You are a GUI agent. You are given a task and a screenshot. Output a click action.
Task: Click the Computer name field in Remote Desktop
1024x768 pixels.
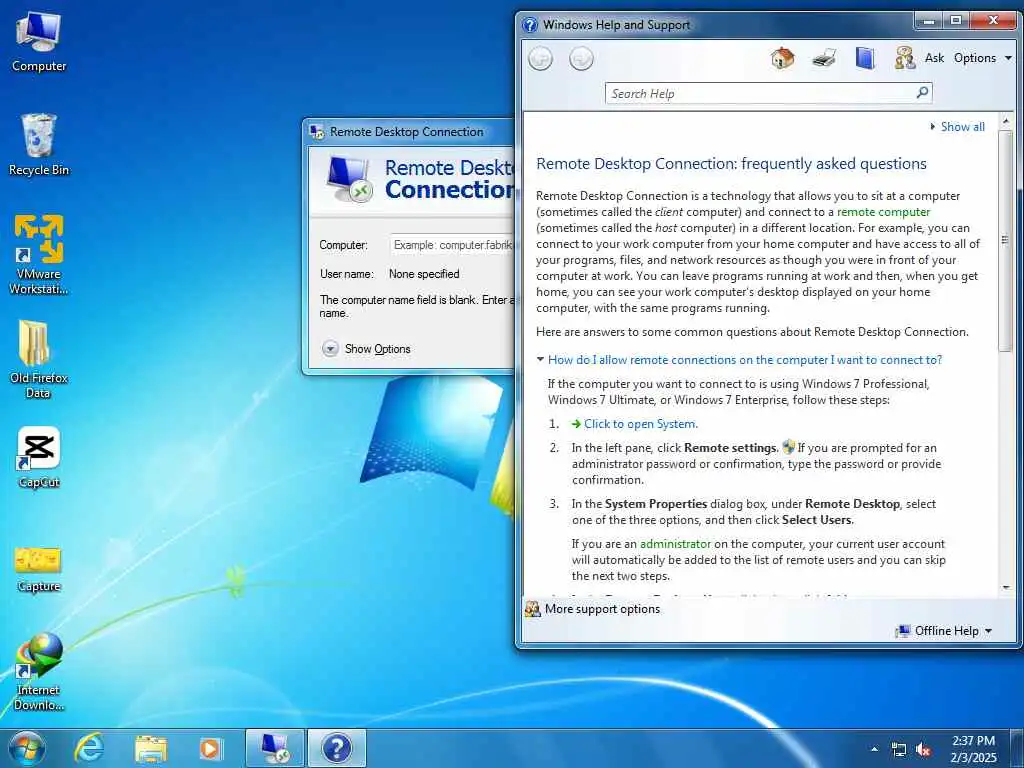pyautogui.click(x=452, y=245)
